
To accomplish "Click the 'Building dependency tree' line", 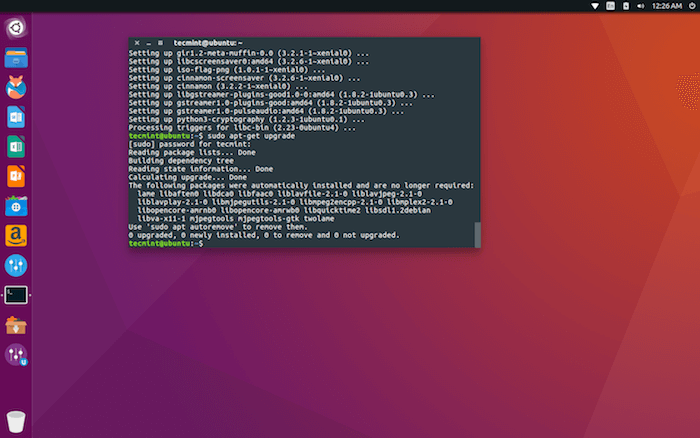I will (181, 161).
